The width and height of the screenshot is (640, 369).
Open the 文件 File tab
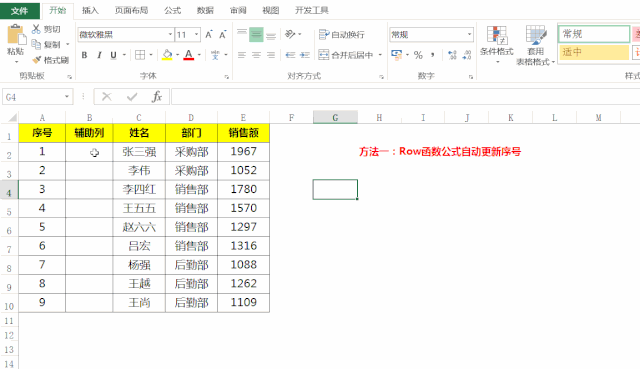(20, 11)
